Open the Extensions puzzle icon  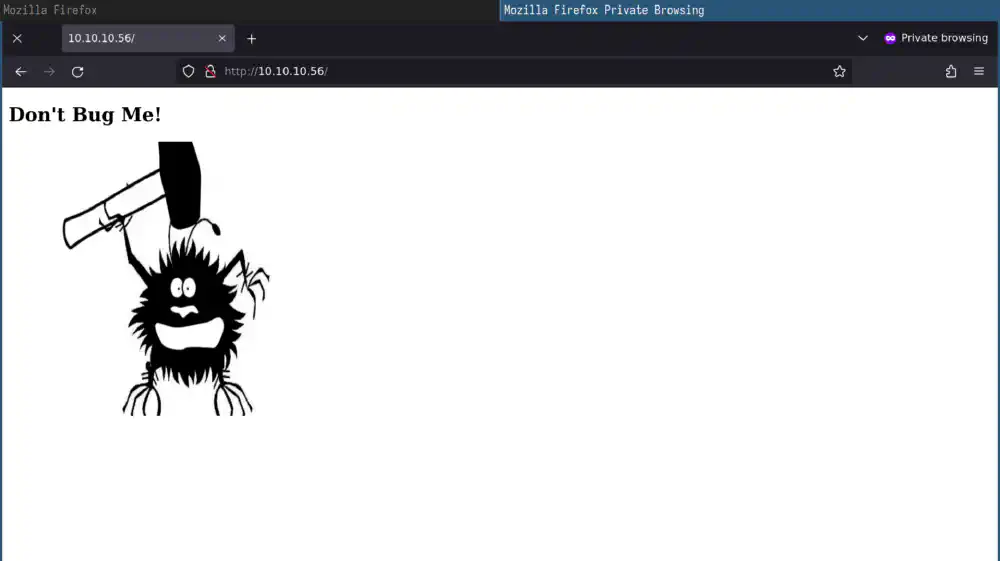coord(951,71)
